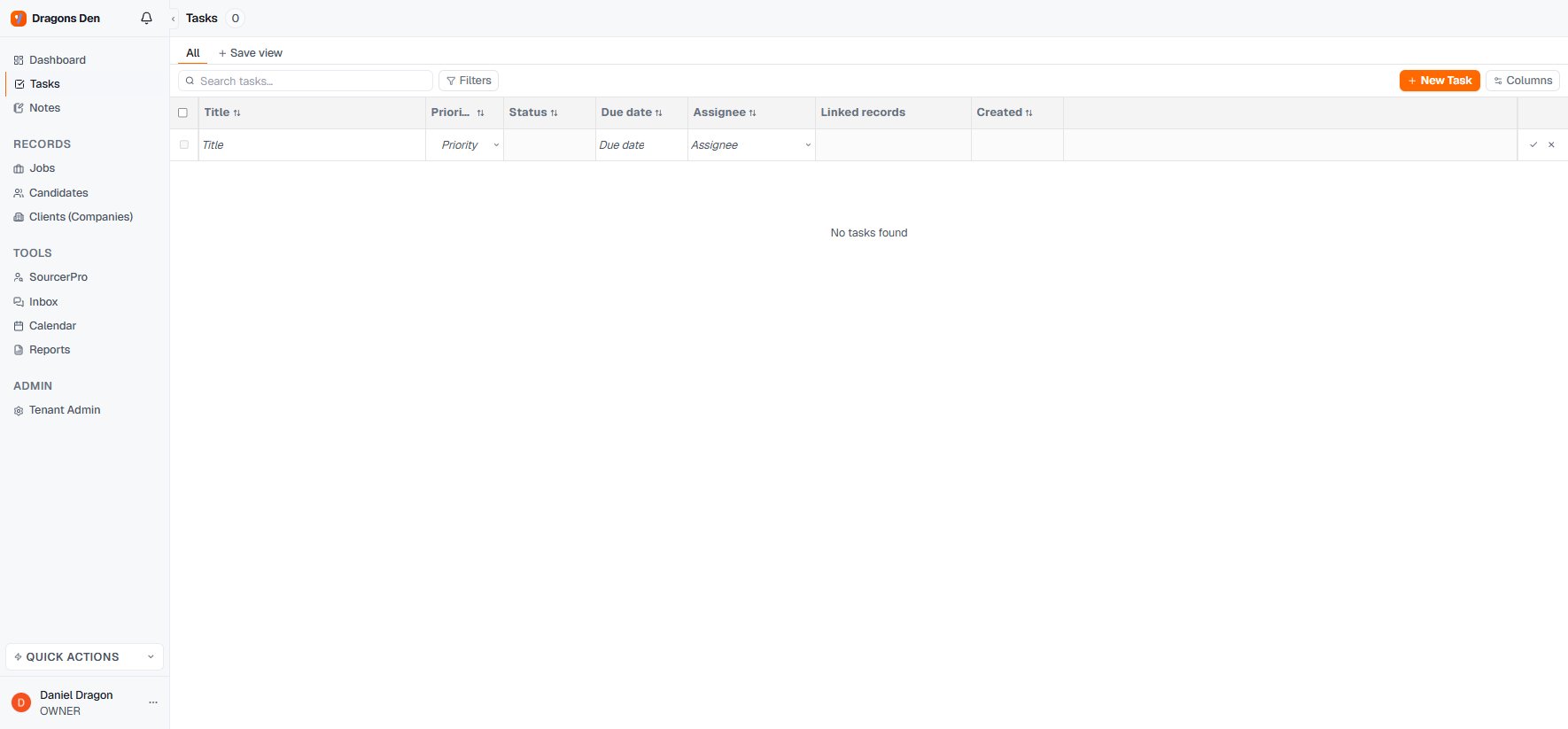Open Tasks in the sidebar

(x=44, y=84)
